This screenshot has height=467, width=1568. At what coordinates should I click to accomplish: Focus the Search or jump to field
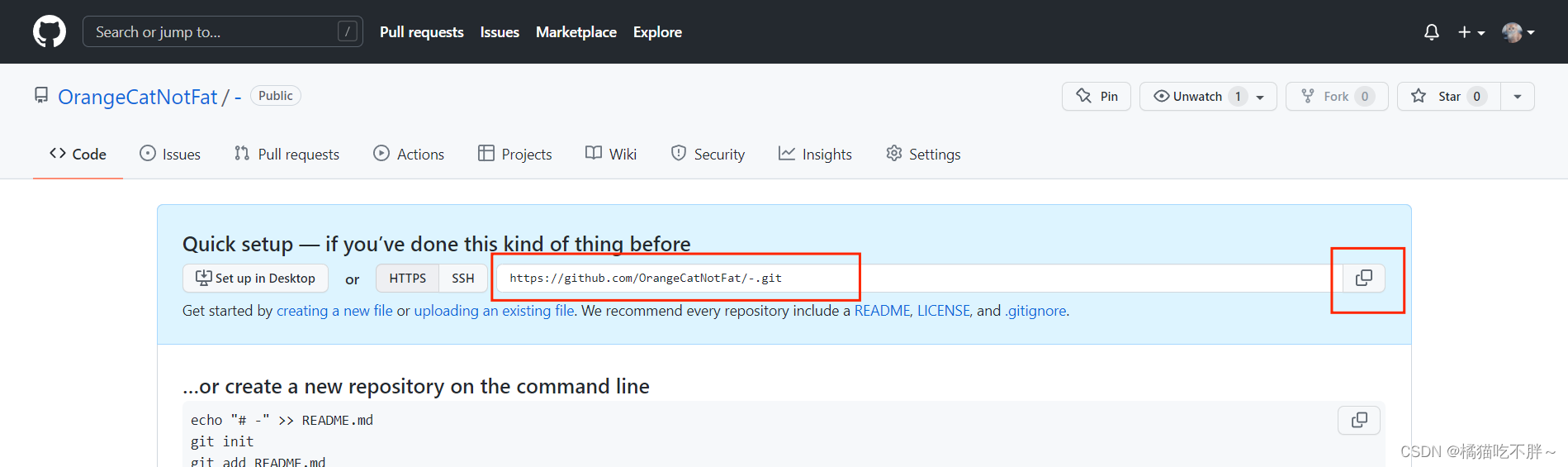pos(223,31)
